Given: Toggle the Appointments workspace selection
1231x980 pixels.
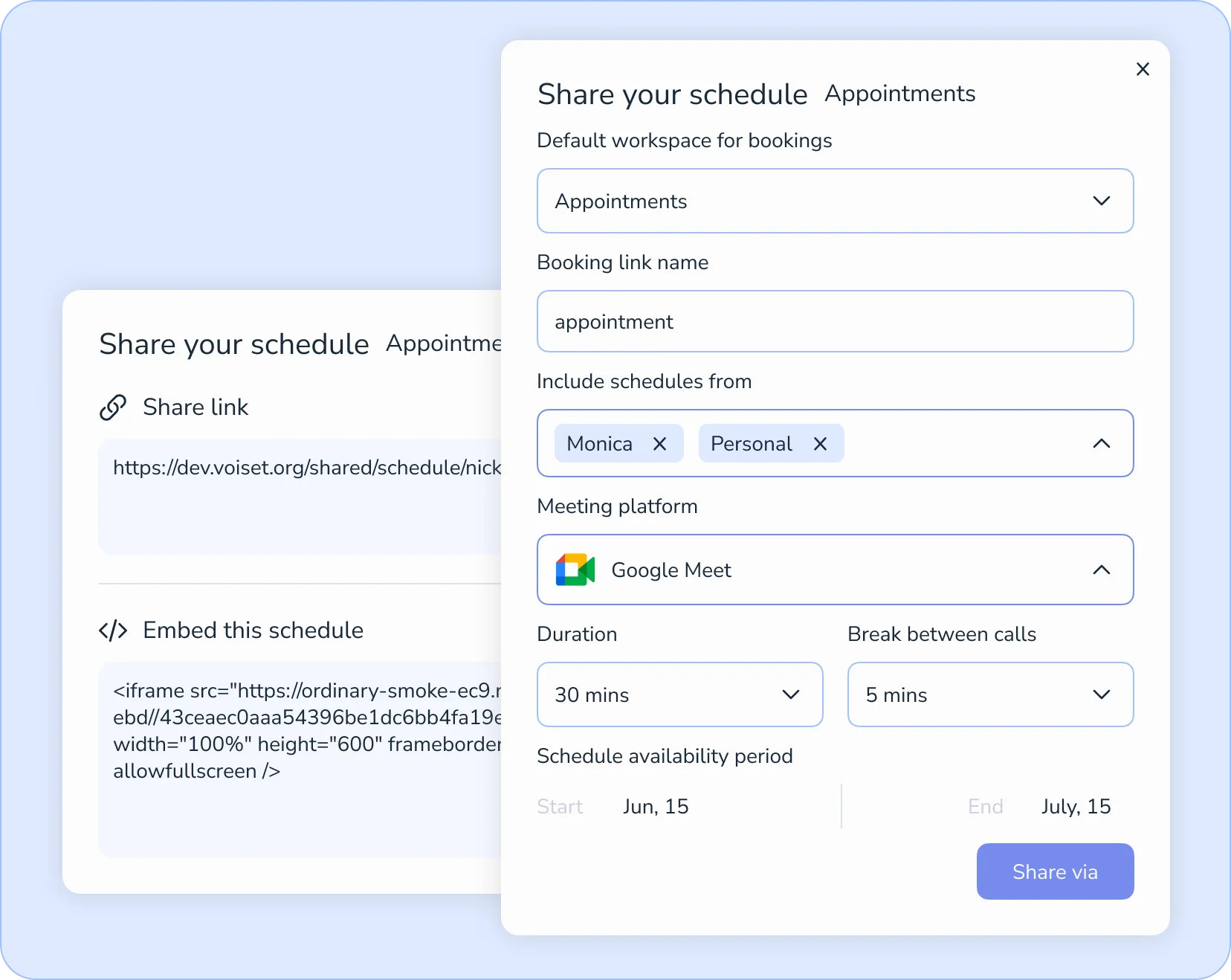Looking at the screenshot, I should pos(621,201).
